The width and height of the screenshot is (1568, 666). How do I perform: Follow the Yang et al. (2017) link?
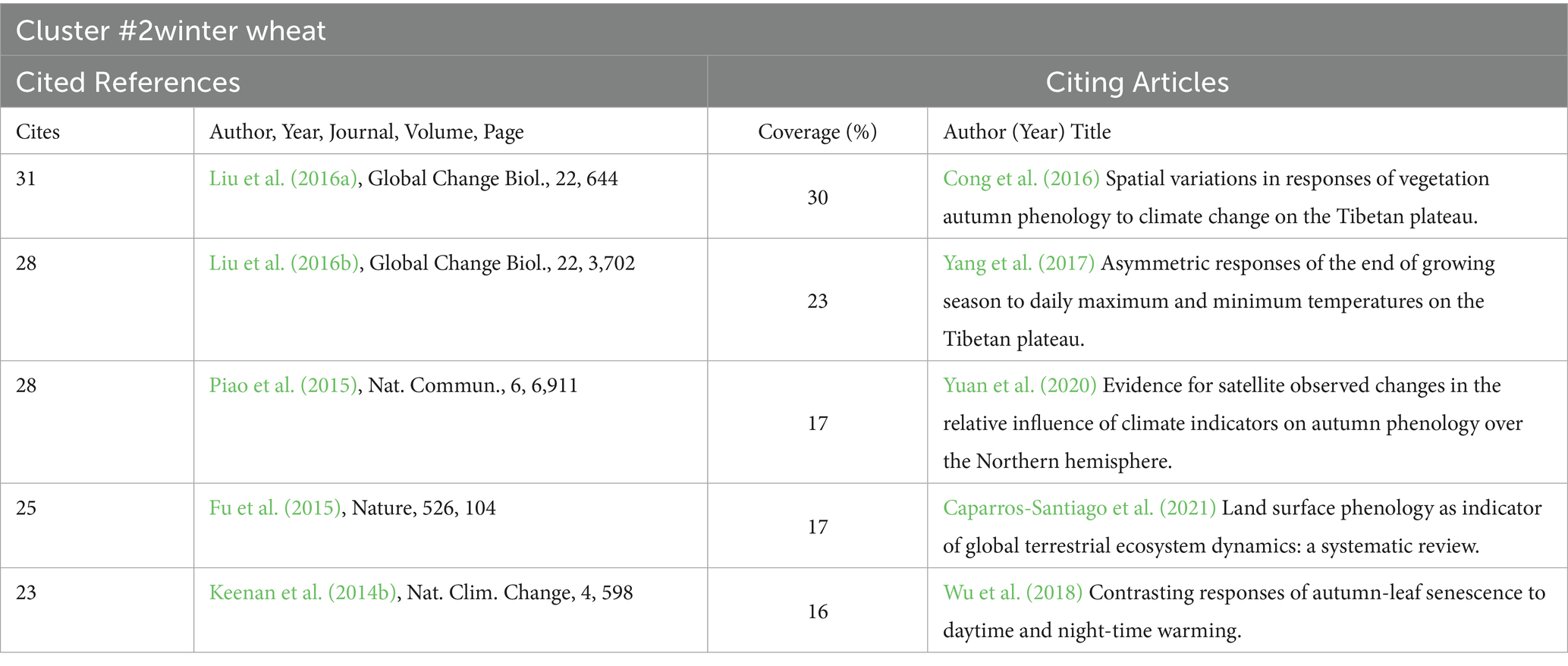(1018, 263)
